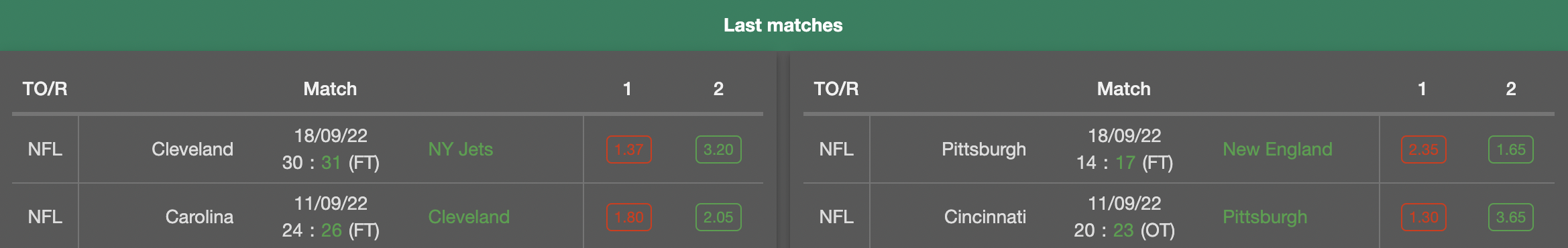Click green Pittsburgh winner link
Screen dimensions: 1568x248
coord(1265,217)
